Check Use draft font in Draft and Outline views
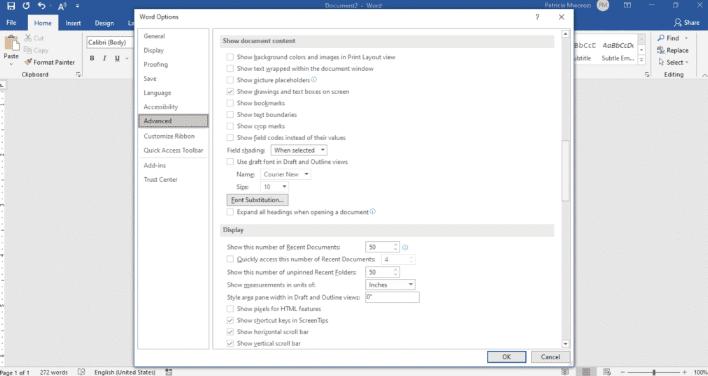708x376 pixels. click(x=230, y=162)
